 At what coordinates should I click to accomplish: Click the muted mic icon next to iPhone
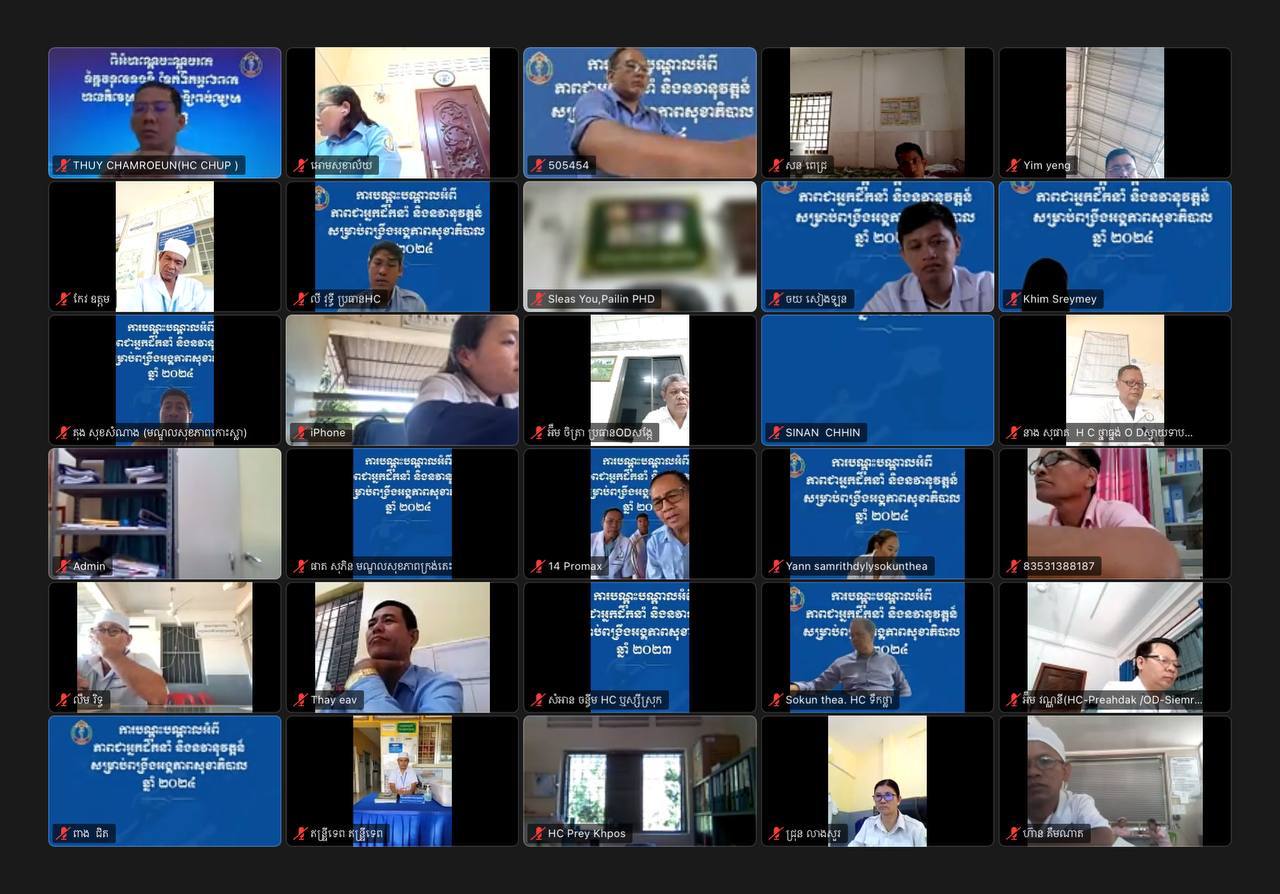[300, 433]
